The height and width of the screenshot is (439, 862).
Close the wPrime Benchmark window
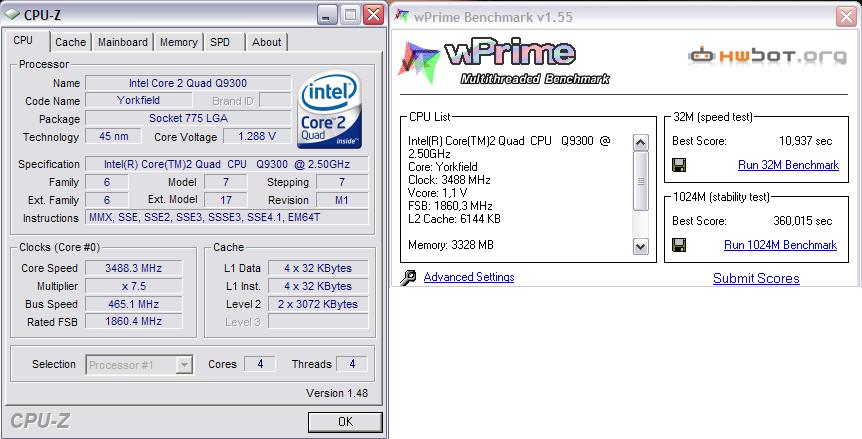click(847, 16)
